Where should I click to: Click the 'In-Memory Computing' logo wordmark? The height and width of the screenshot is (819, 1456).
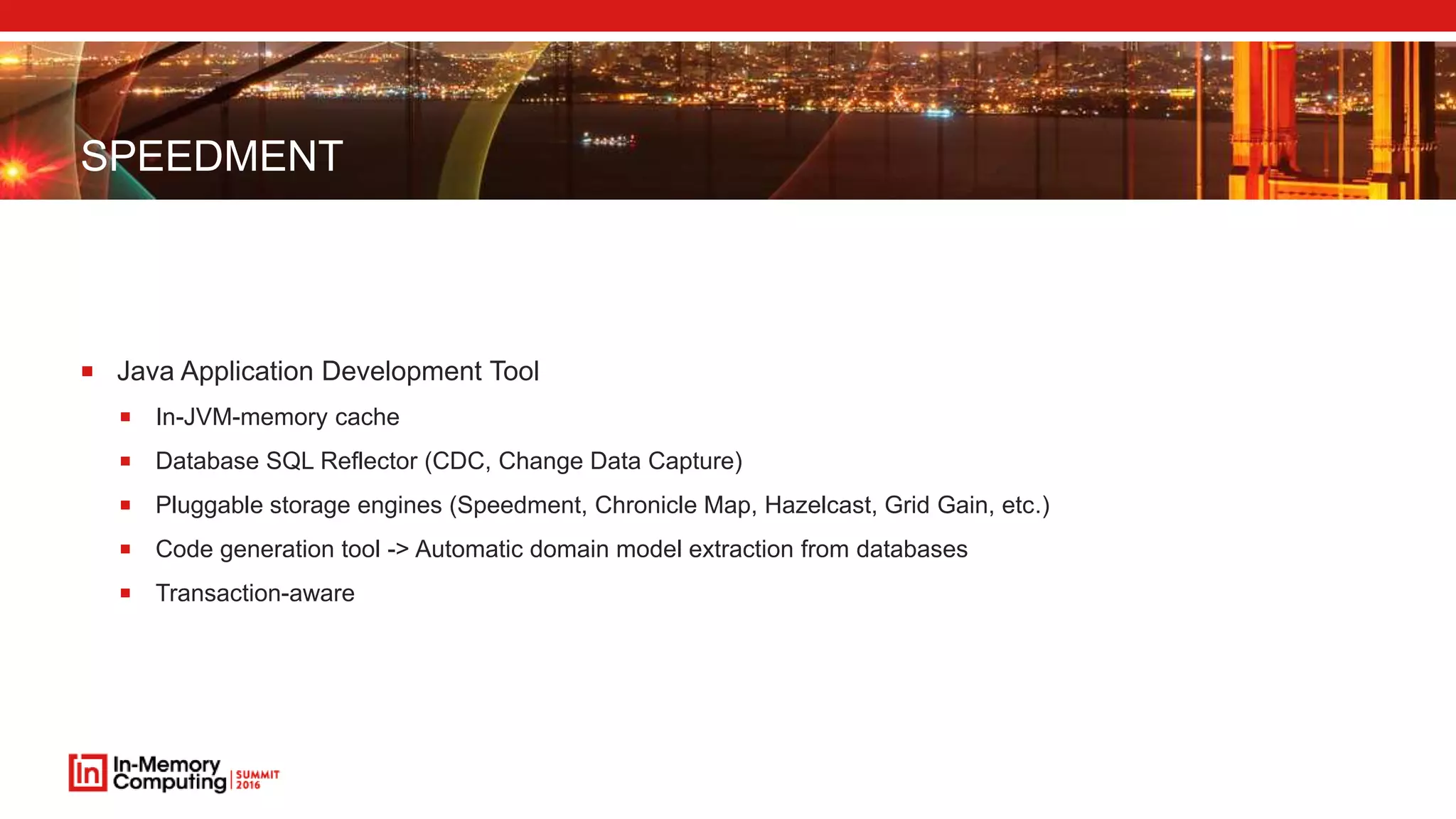(169, 773)
